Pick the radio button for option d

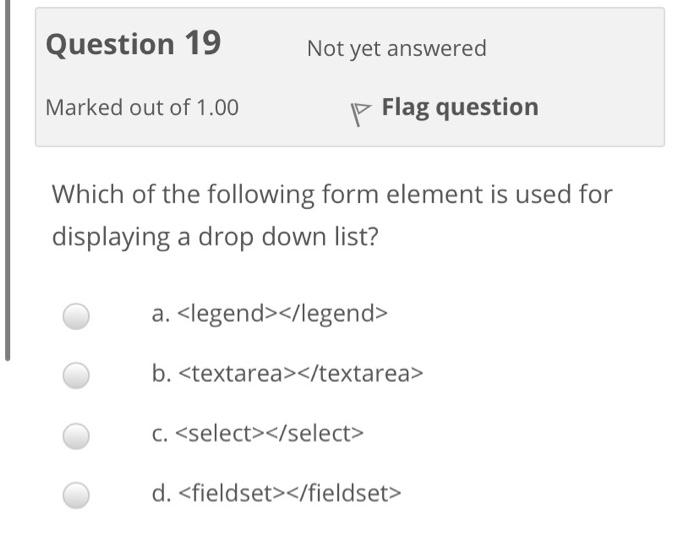pyautogui.click(x=77, y=493)
